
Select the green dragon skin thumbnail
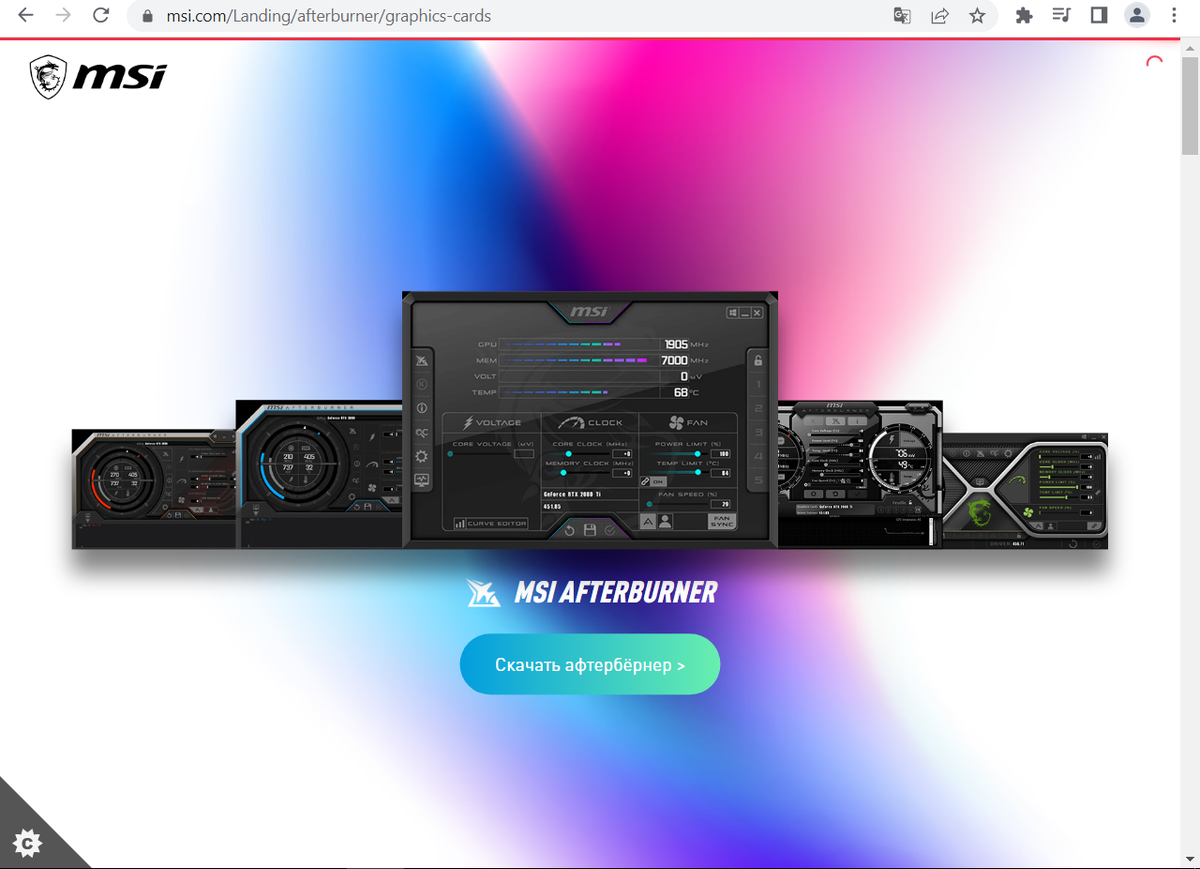(x=1025, y=491)
